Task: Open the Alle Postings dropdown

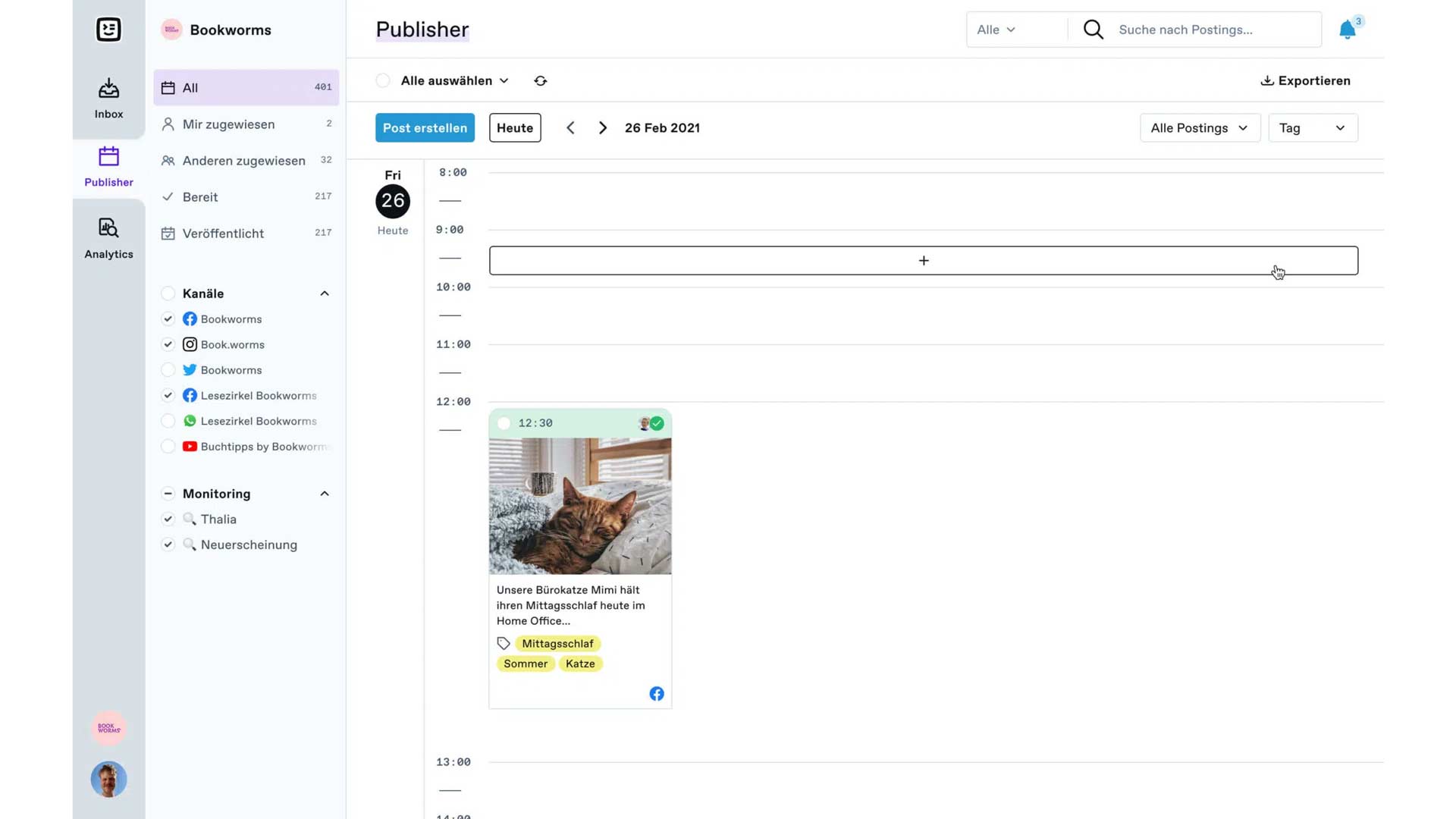Action: (1199, 128)
